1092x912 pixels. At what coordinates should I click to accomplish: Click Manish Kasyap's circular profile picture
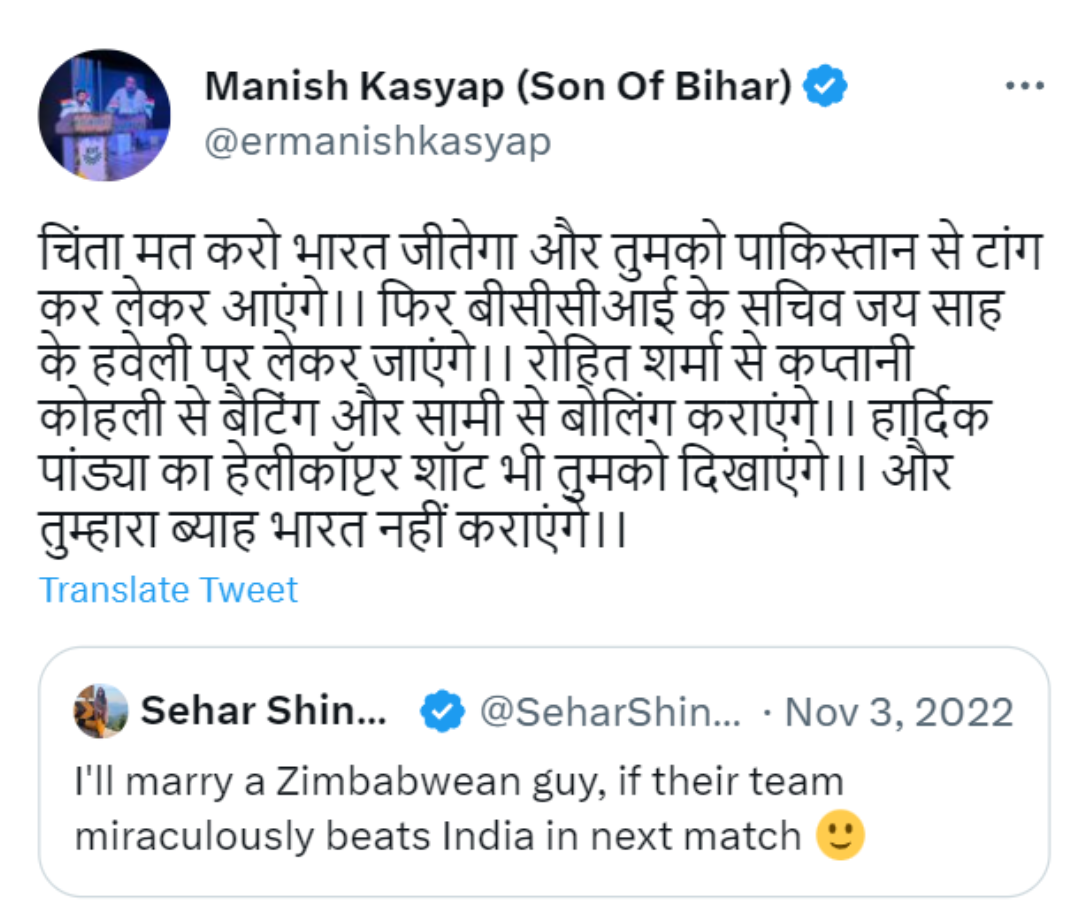tap(104, 115)
